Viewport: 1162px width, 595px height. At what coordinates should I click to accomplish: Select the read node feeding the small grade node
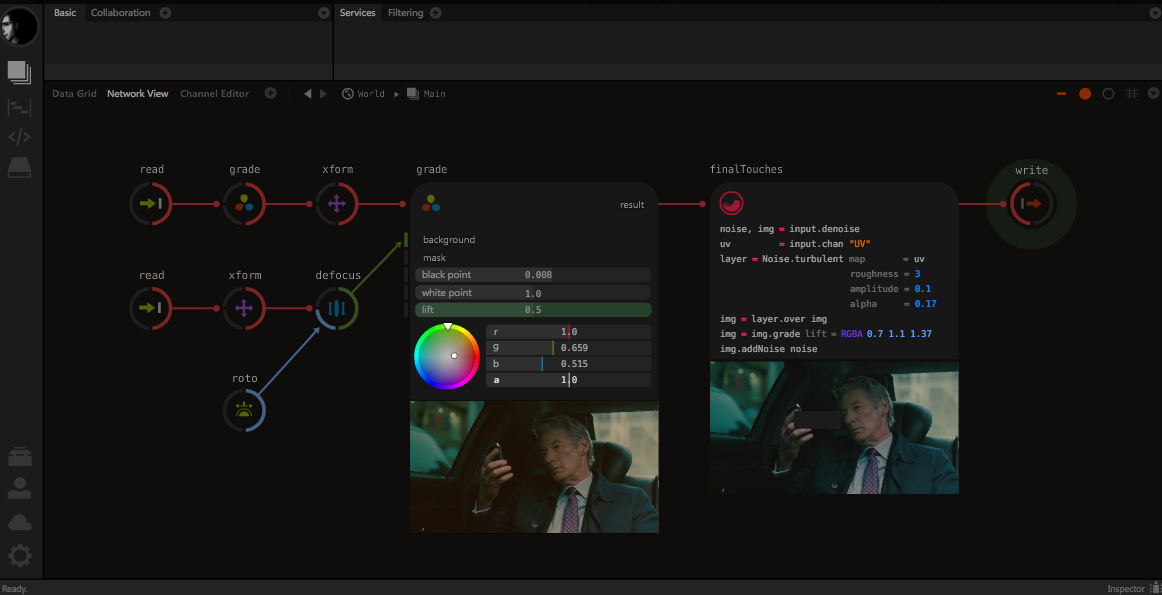[151, 203]
